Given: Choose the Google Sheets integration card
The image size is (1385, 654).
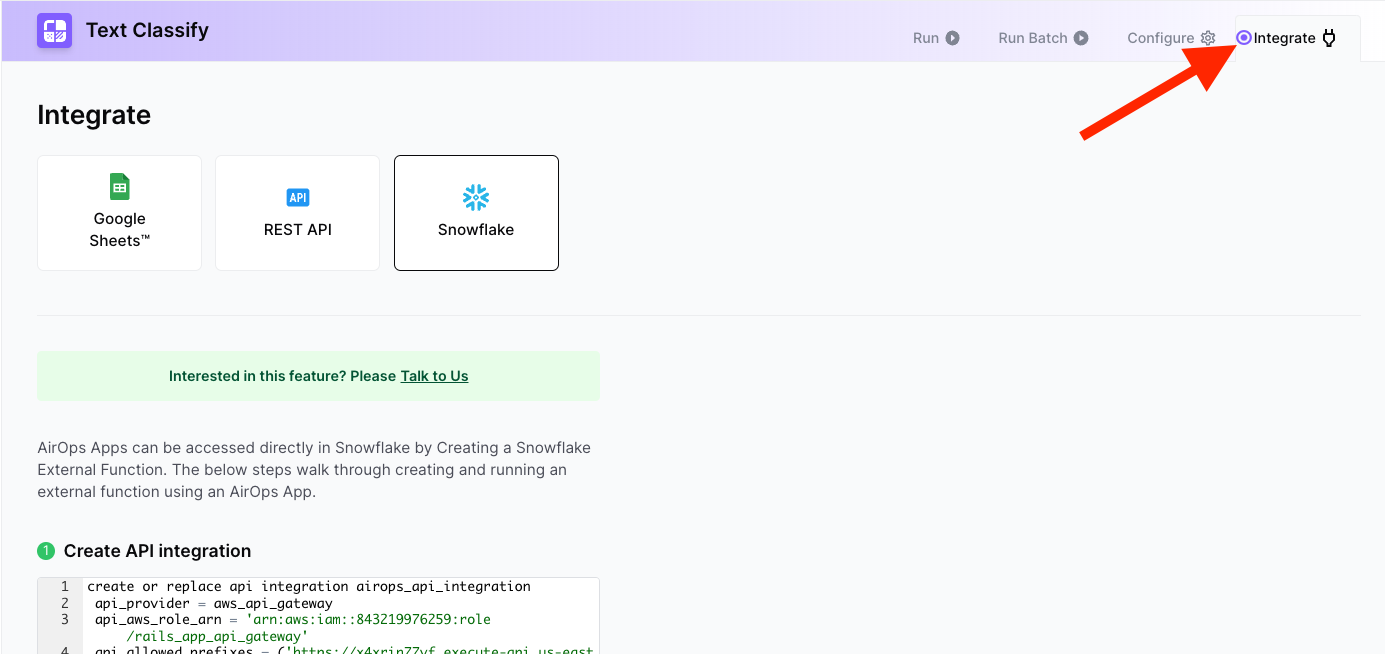Looking at the screenshot, I should coord(120,213).
